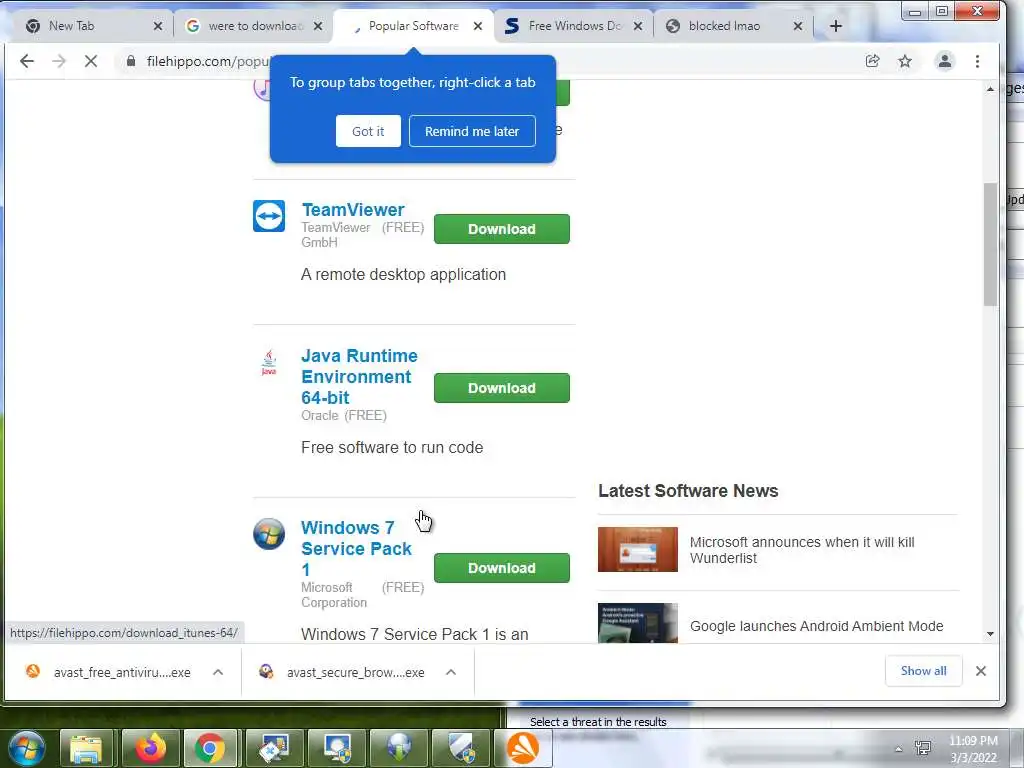Screen dimensions: 1024x768
Task: Open the Chrome three-dot menu
Action: click(977, 61)
